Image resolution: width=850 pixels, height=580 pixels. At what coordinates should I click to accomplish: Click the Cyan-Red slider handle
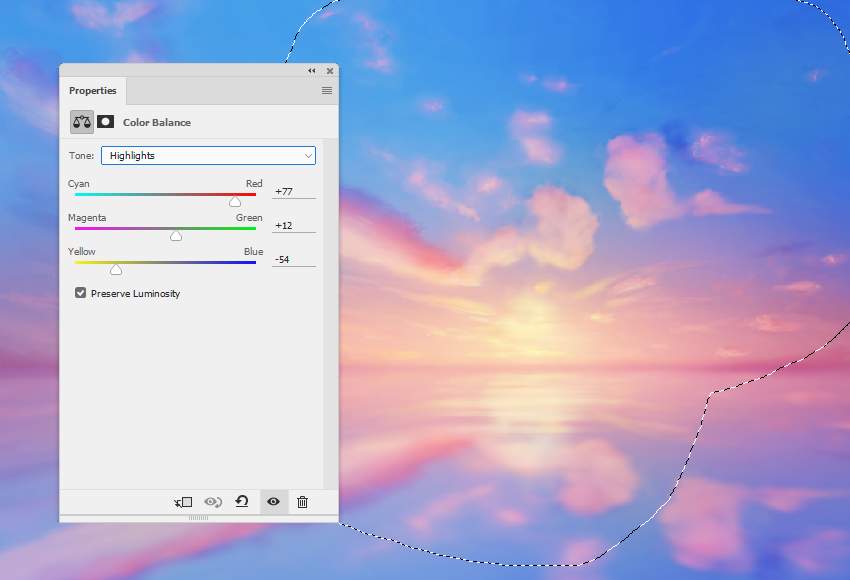click(x=235, y=202)
